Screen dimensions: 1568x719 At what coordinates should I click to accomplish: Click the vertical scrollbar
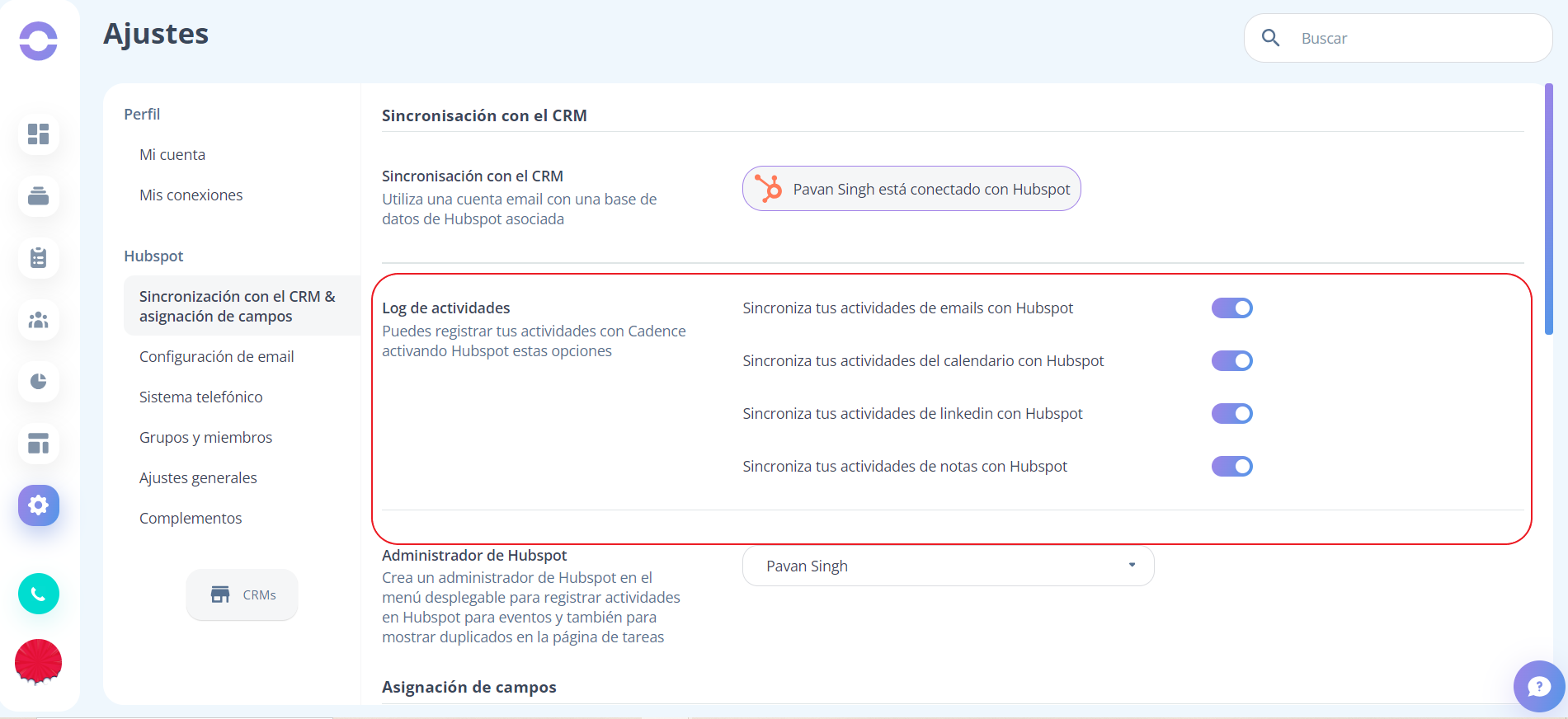[x=1548, y=209]
